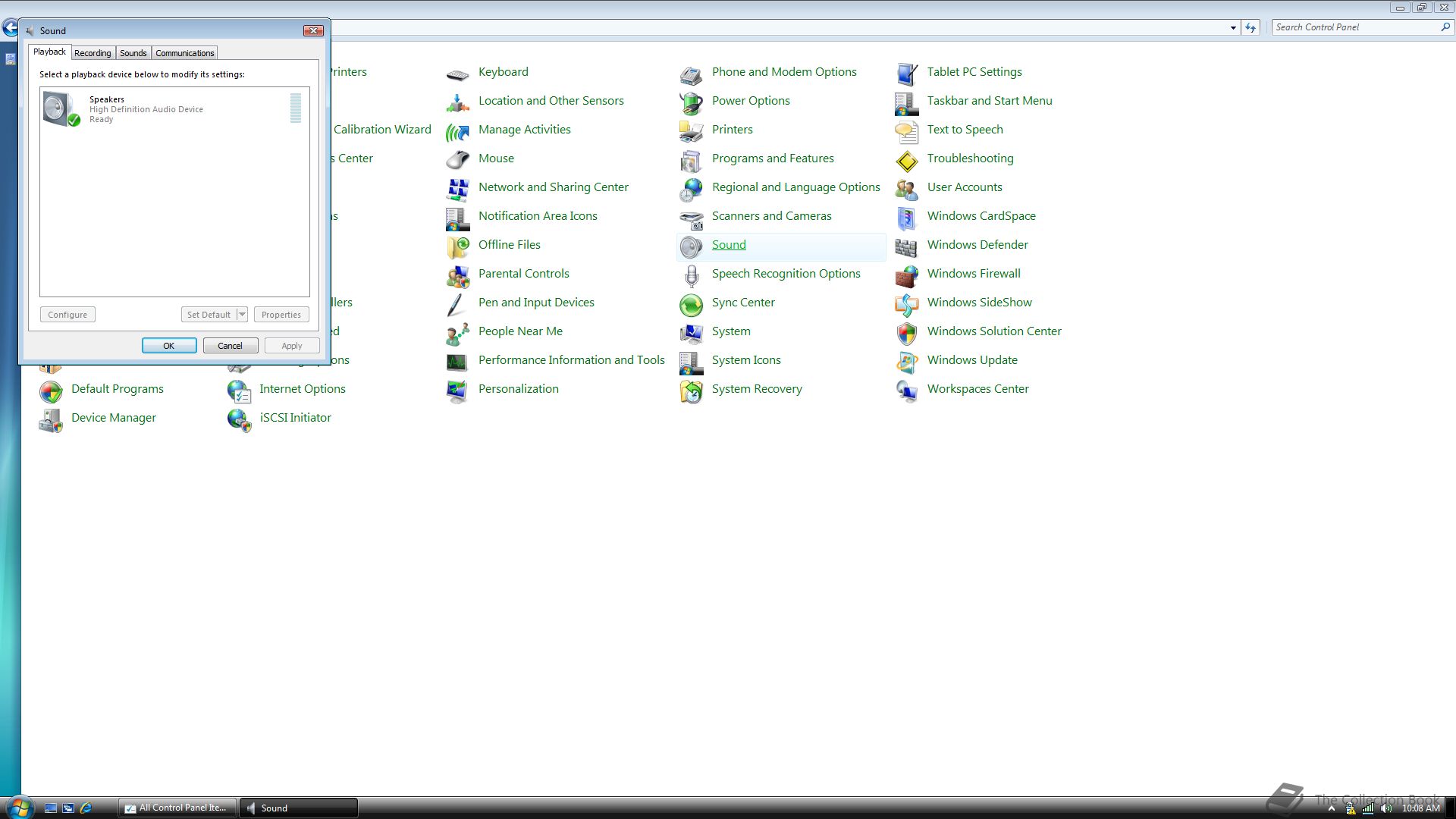Click the Apply button
1456x819 pixels.
click(x=292, y=346)
